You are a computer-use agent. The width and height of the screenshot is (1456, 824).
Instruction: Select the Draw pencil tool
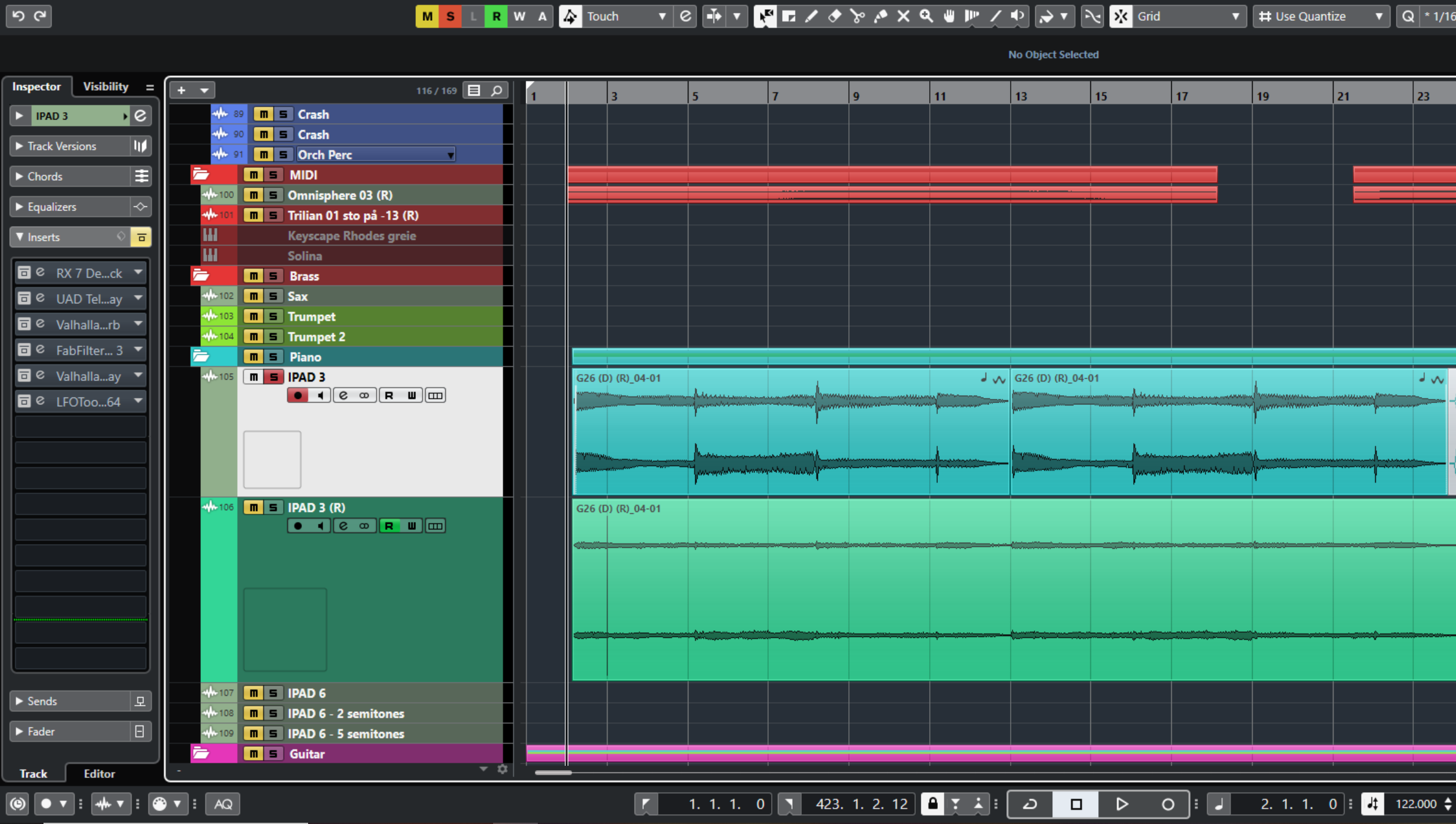click(x=812, y=17)
